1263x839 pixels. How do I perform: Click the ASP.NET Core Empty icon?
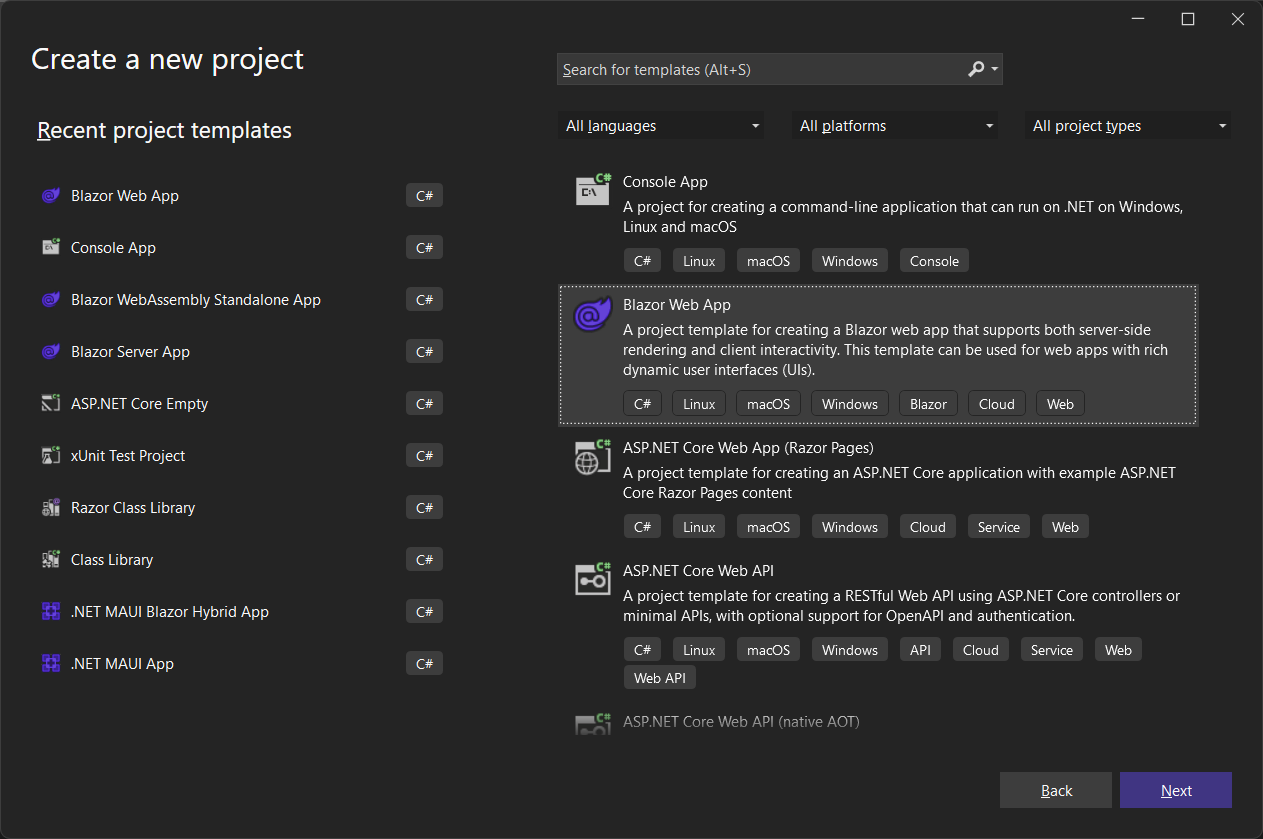tap(51, 404)
